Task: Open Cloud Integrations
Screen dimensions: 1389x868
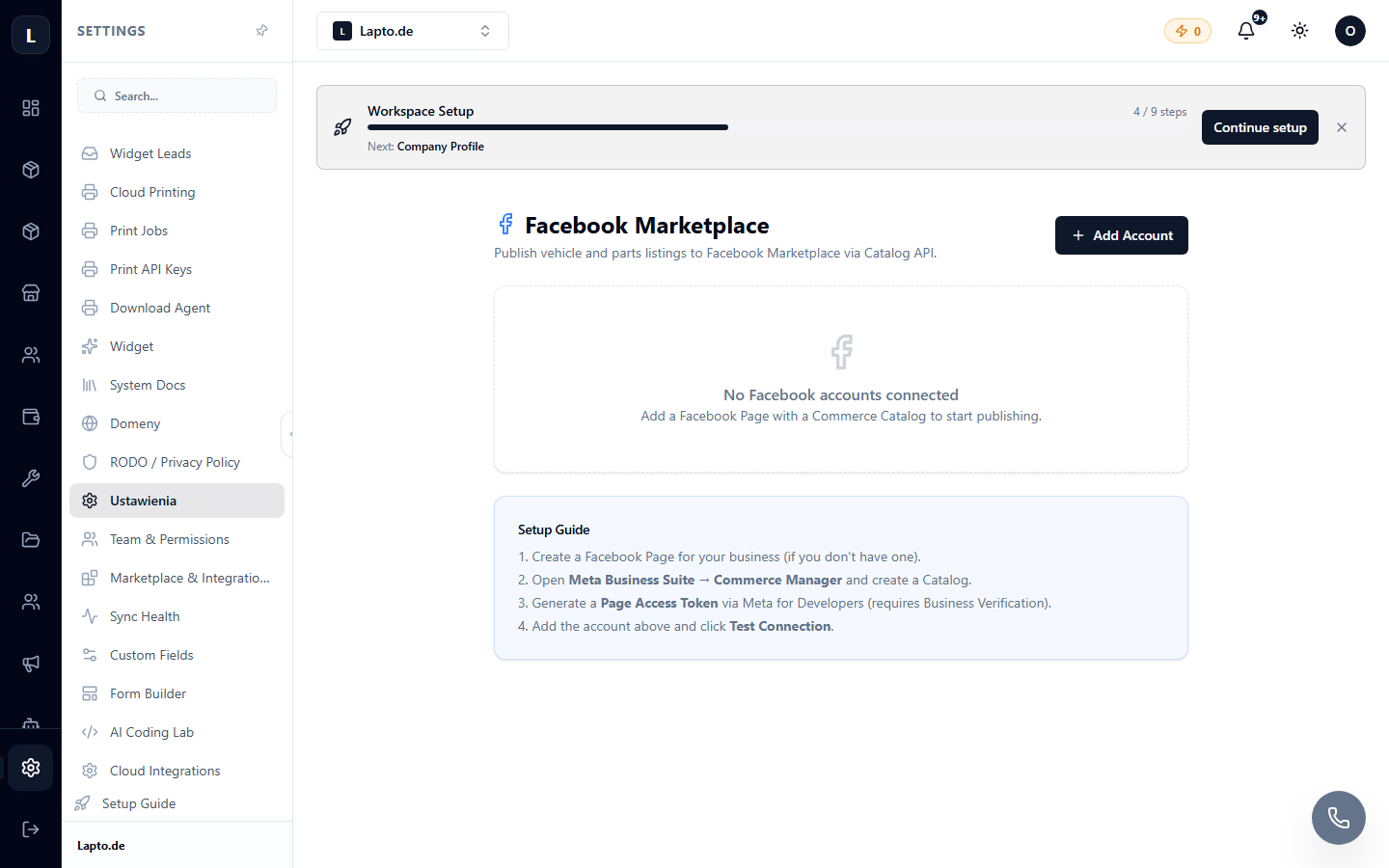Action: point(177,771)
